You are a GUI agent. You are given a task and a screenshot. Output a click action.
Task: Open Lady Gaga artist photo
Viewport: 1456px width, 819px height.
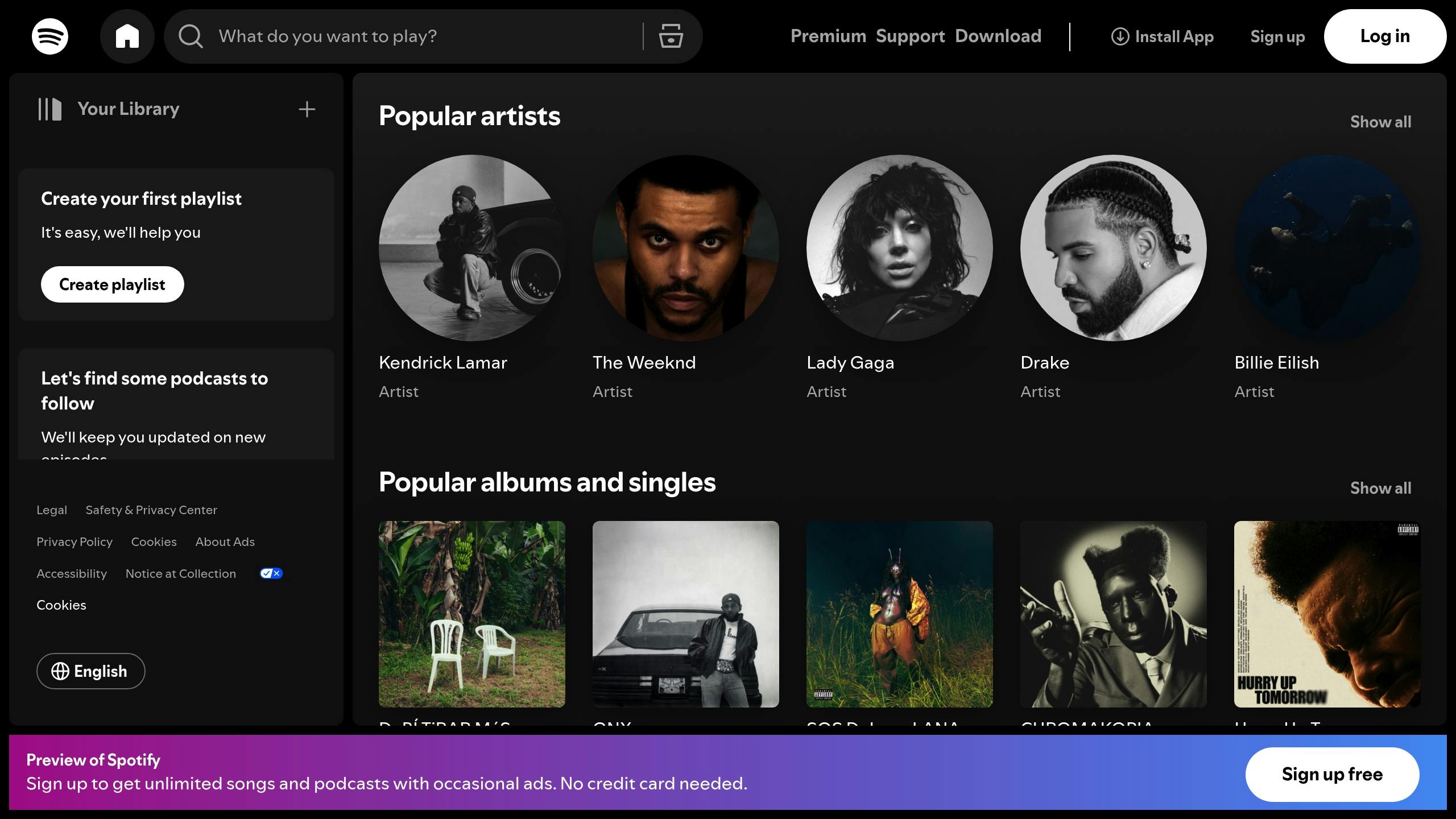click(x=900, y=248)
